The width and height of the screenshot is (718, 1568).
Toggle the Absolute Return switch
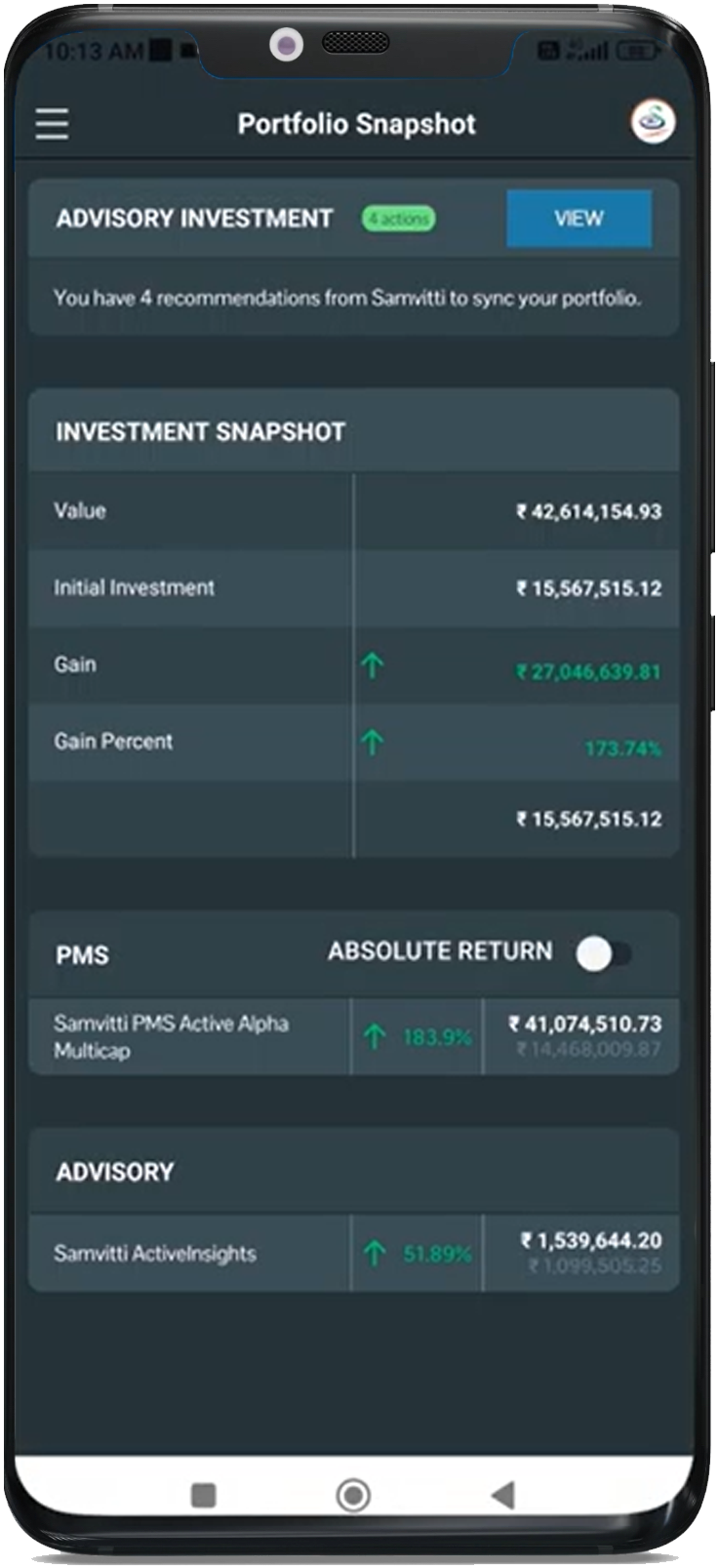tap(602, 953)
